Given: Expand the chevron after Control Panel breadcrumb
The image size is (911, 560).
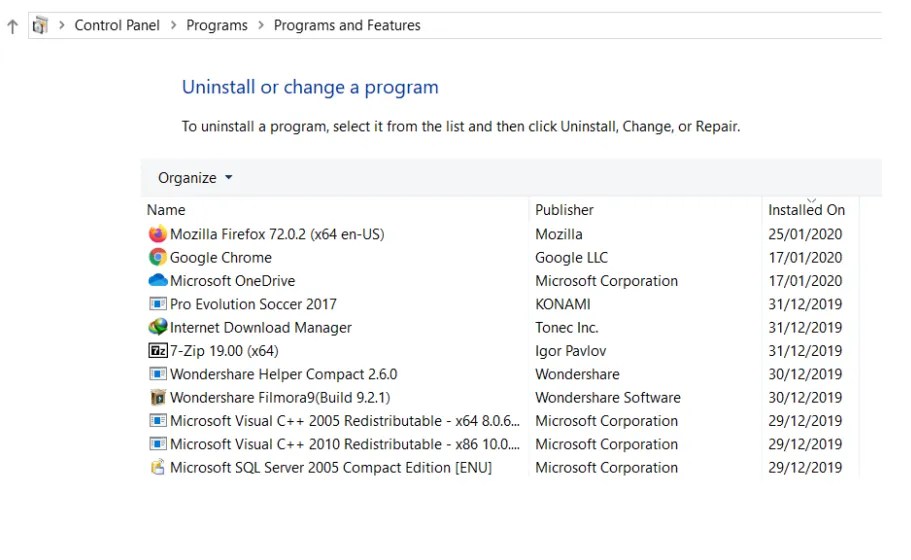Looking at the screenshot, I should 173,26.
